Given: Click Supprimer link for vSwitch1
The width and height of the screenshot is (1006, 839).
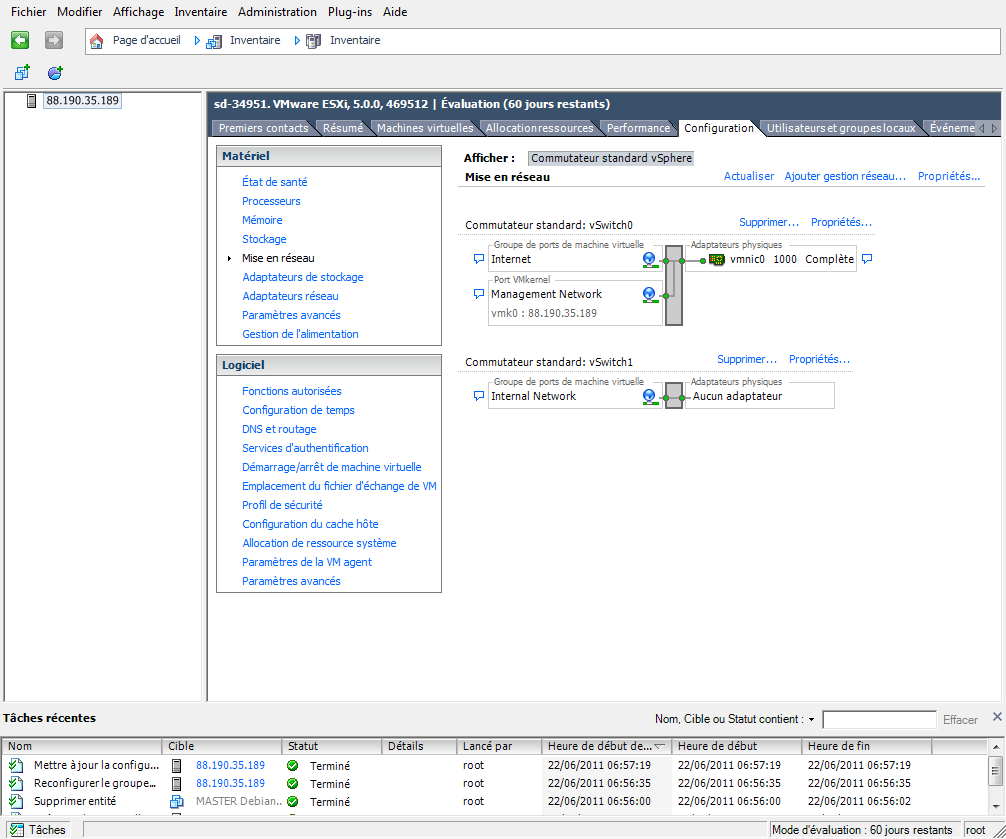Looking at the screenshot, I should (747, 359).
